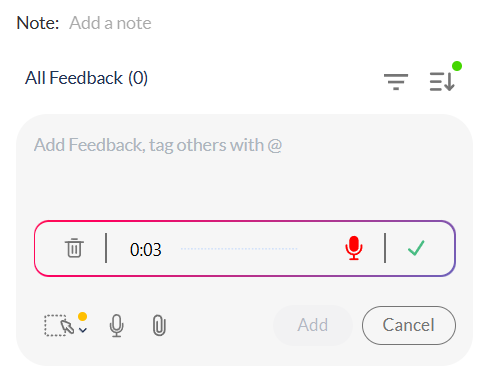Click the 0:03 recording timer
Viewport: 487px width, 367px height.
pos(146,249)
